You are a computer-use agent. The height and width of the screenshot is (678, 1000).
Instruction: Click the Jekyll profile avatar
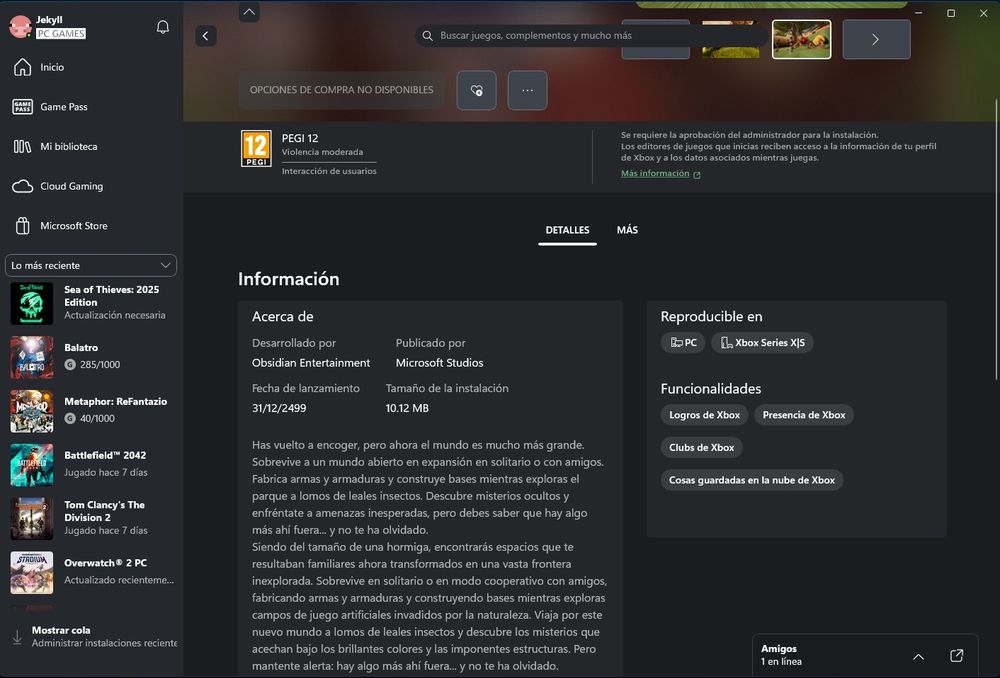[20, 27]
